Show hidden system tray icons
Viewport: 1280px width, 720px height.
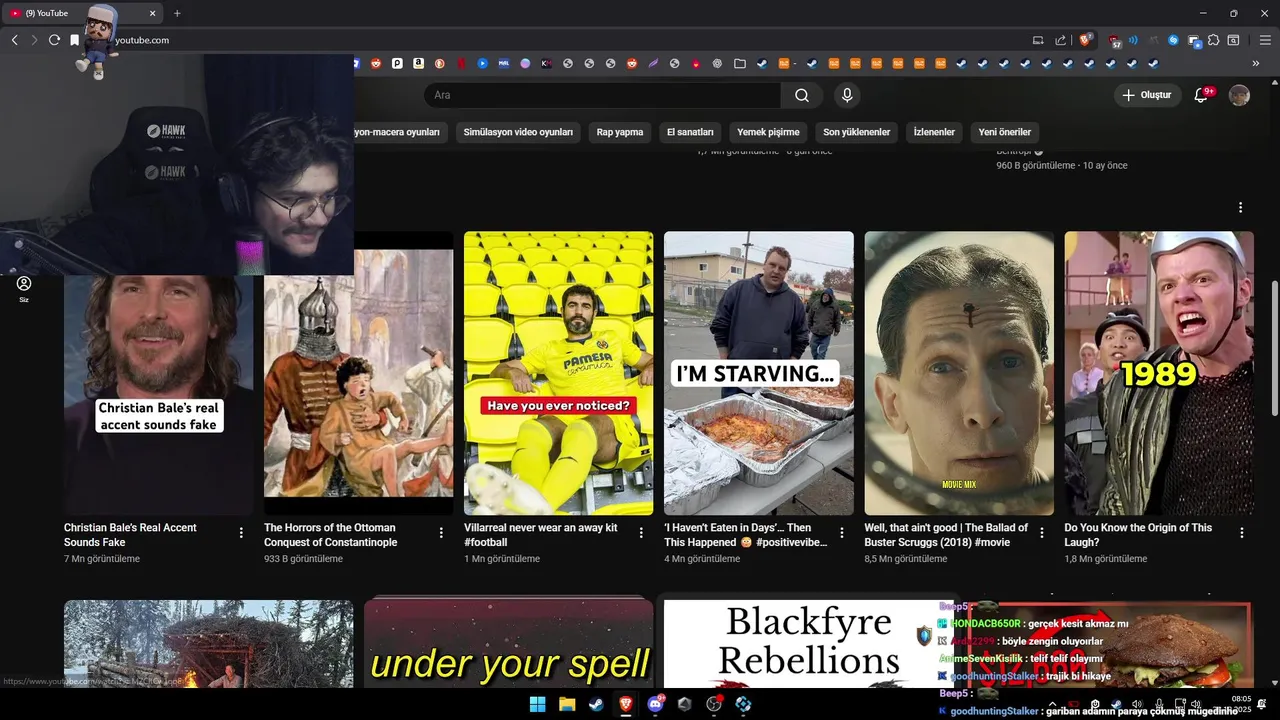[1052, 704]
